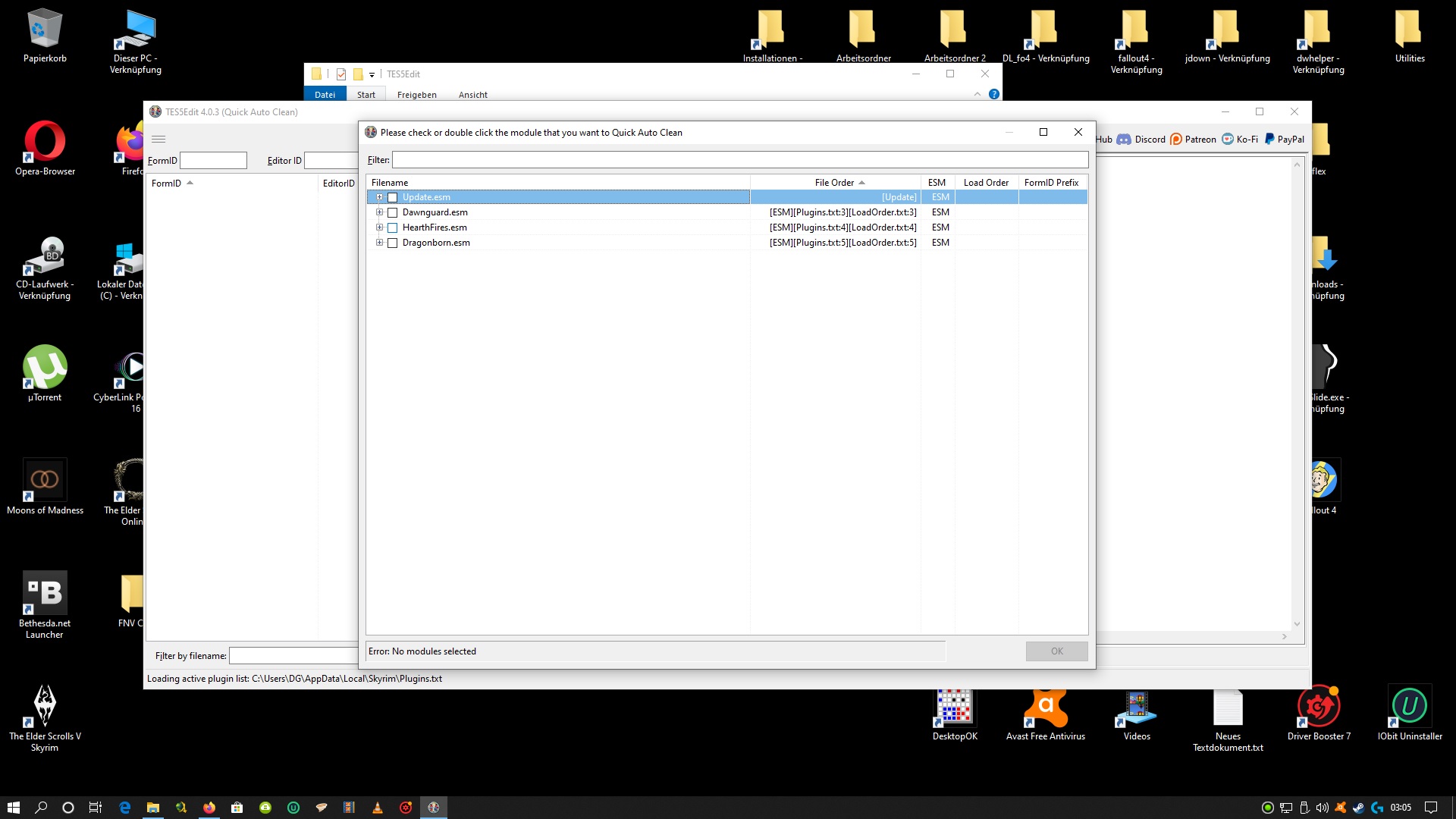Click the Ko-Fi donation icon
Image resolution: width=1456 pixels, height=819 pixels.
[1228, 140]
